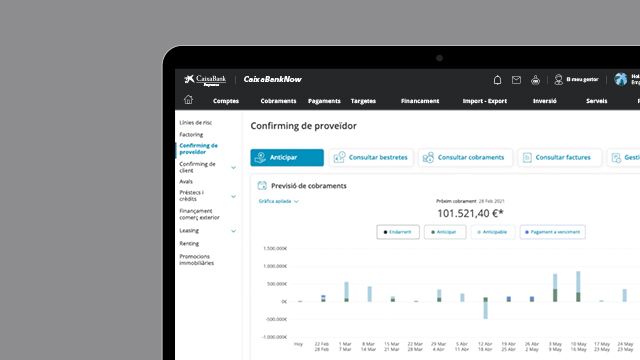Open the Finançament menu

[x=420, y=101]
